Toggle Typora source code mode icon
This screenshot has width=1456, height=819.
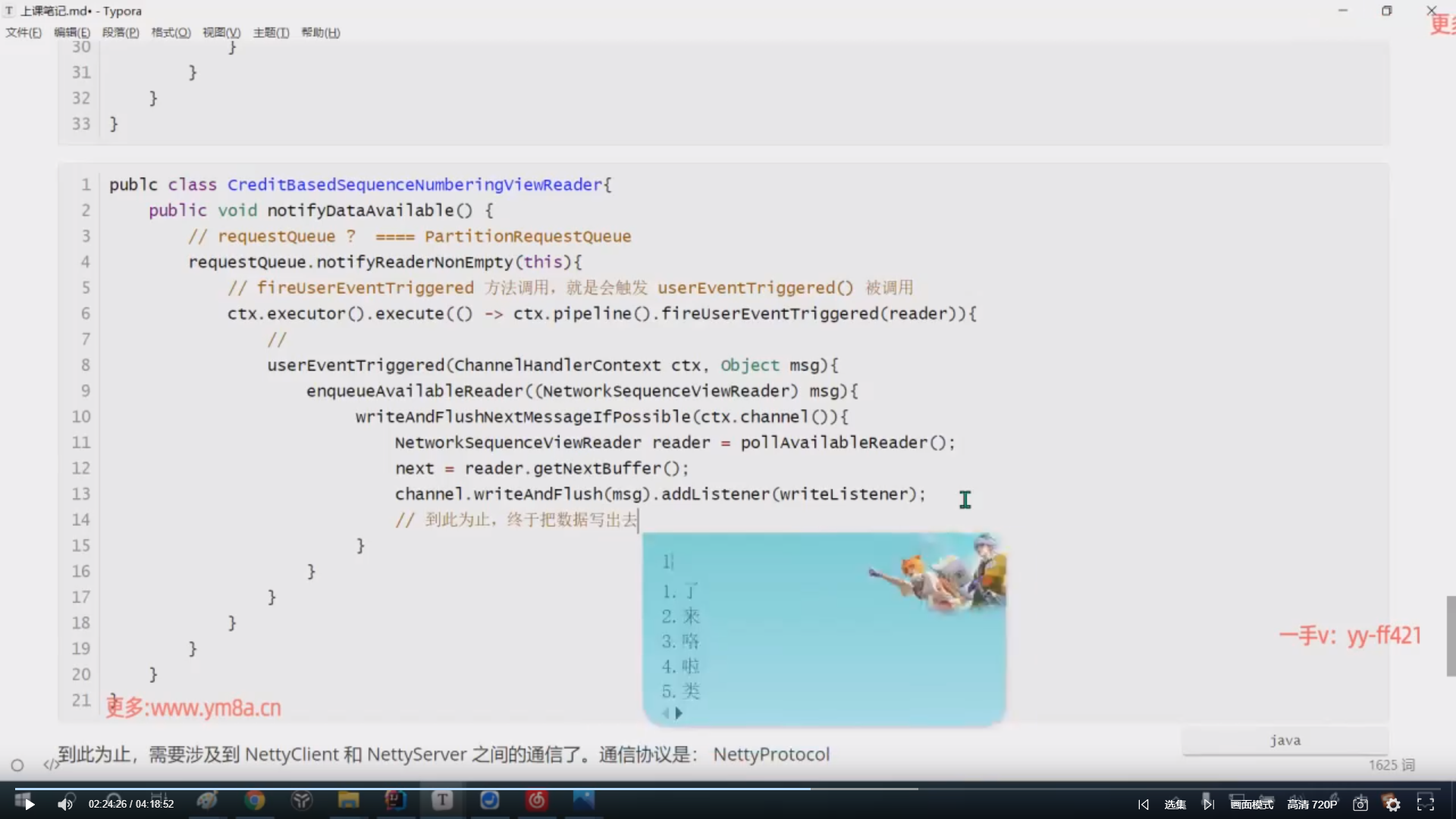click(x=50, y=765)
